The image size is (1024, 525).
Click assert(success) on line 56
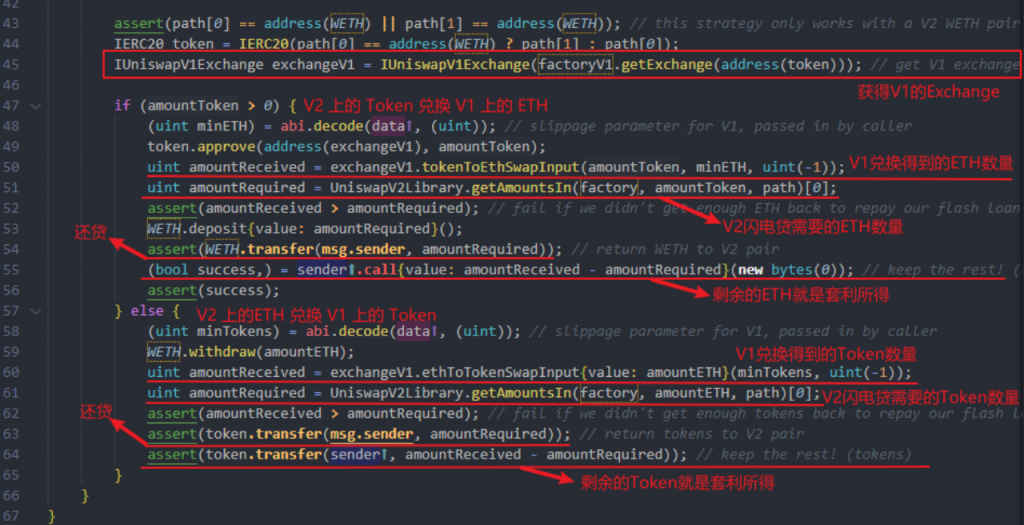tap(214, 291)
